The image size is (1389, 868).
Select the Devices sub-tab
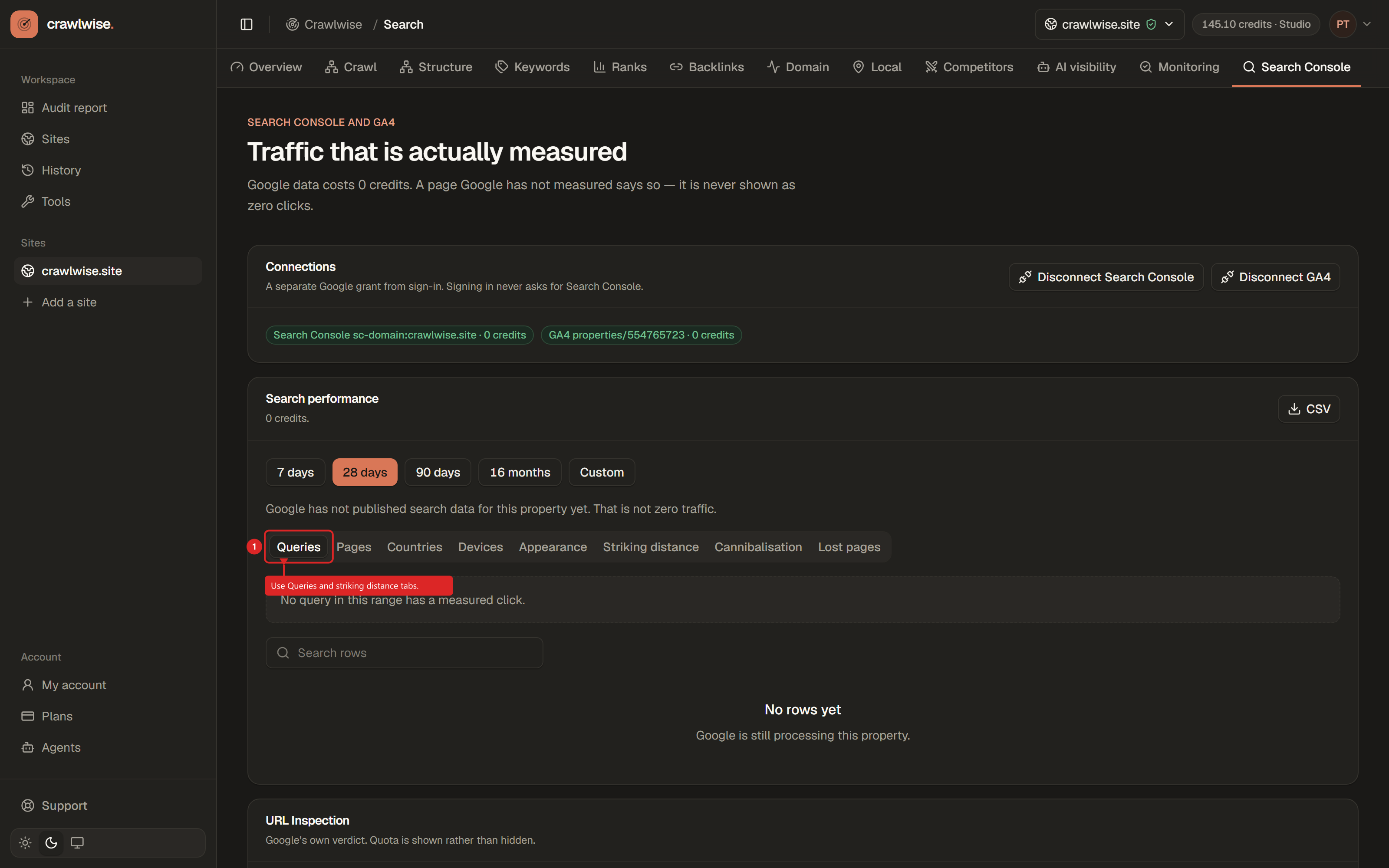click(x=481, y=547)
